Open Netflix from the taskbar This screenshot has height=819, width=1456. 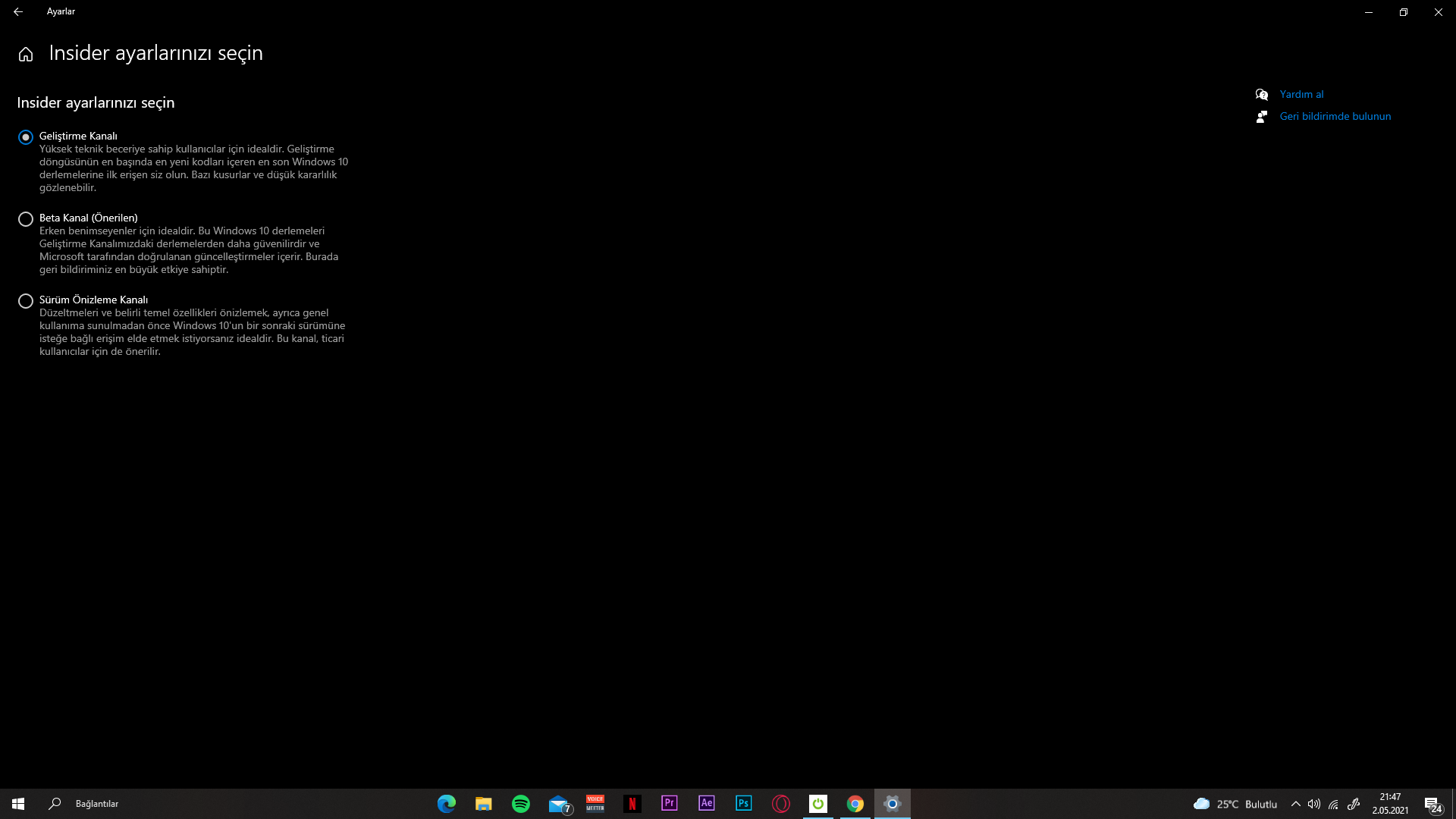(632, 804)
